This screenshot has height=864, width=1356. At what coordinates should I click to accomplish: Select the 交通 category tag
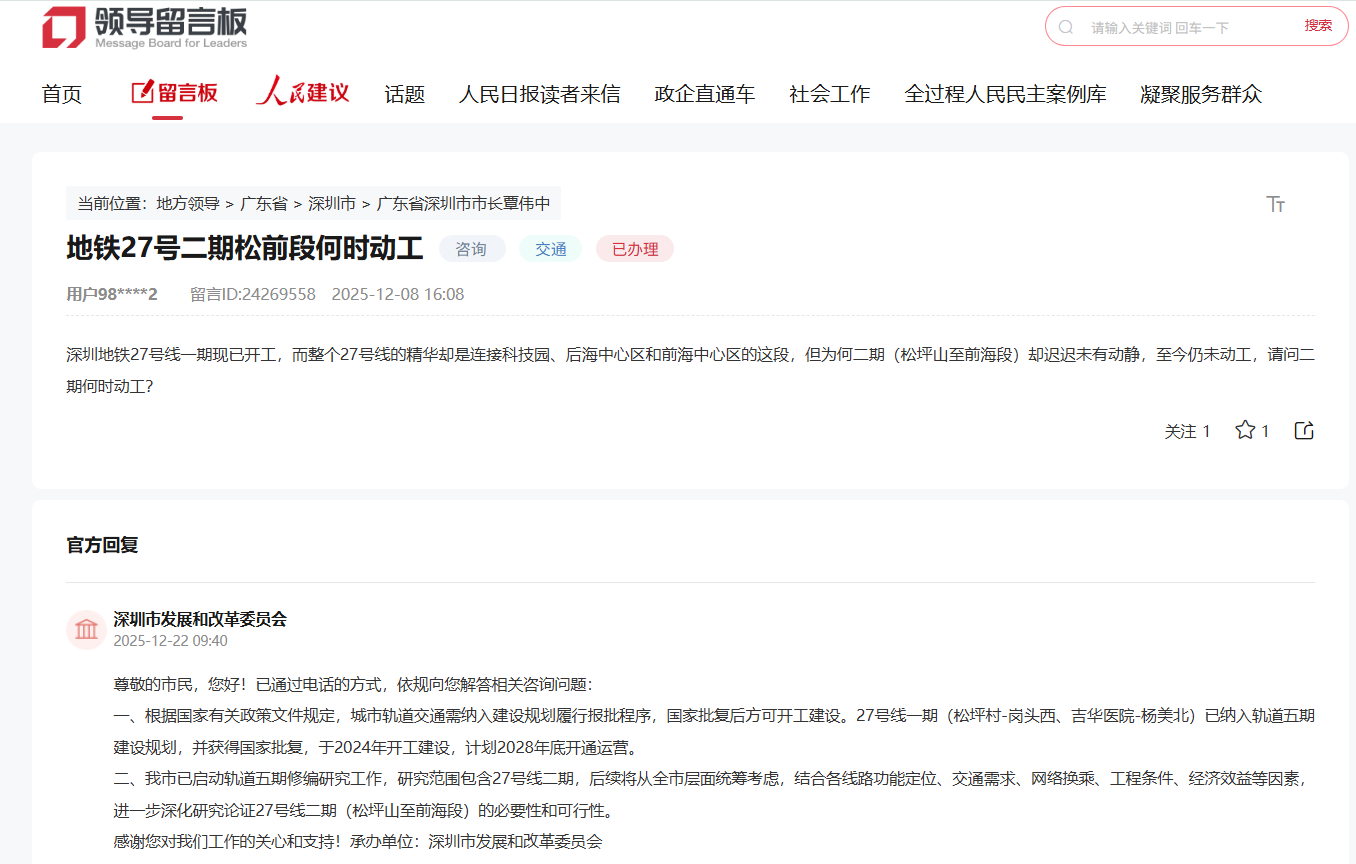[550, 249]
